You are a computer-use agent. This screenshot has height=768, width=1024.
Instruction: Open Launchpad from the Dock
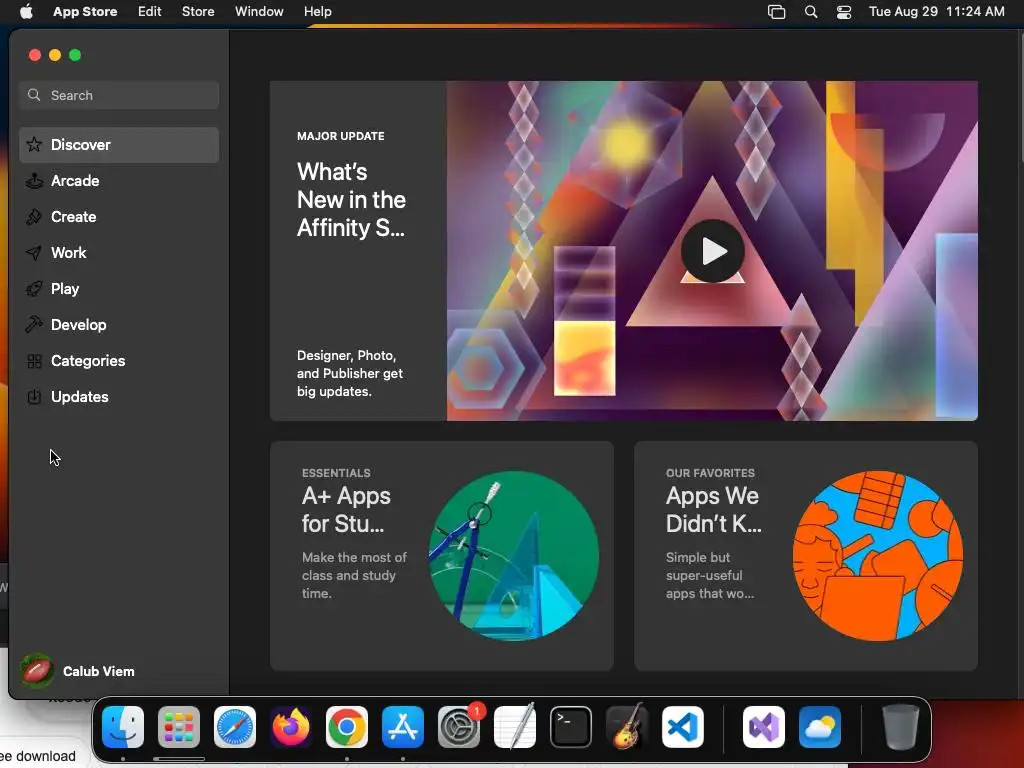tap(179, 727)
